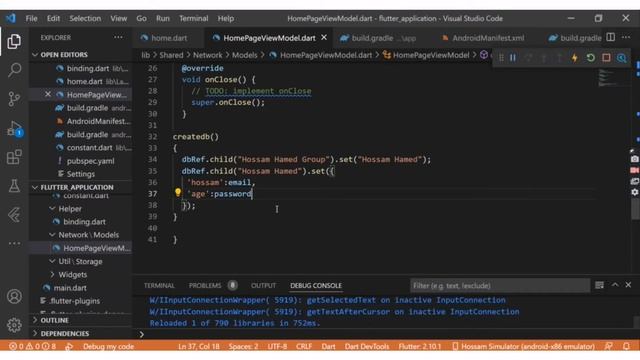
Task: Open editor More Actions ellipsis
Action: tap(626, 37)
